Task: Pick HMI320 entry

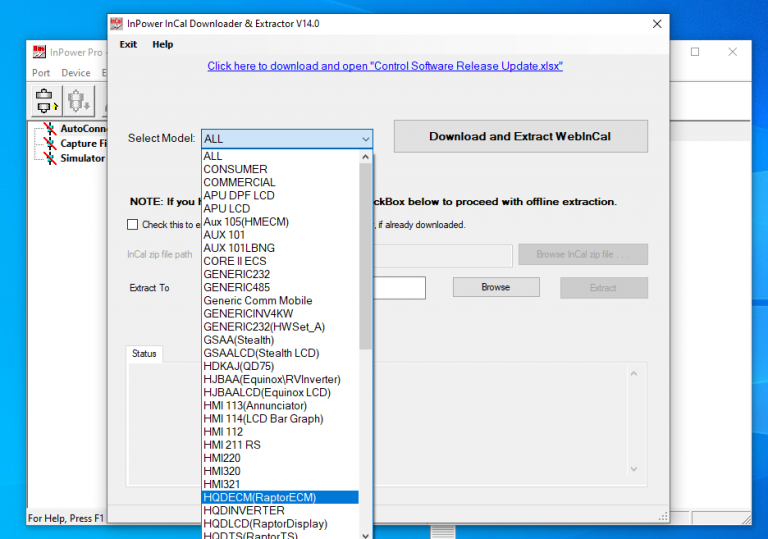Action: pos(280,471)
